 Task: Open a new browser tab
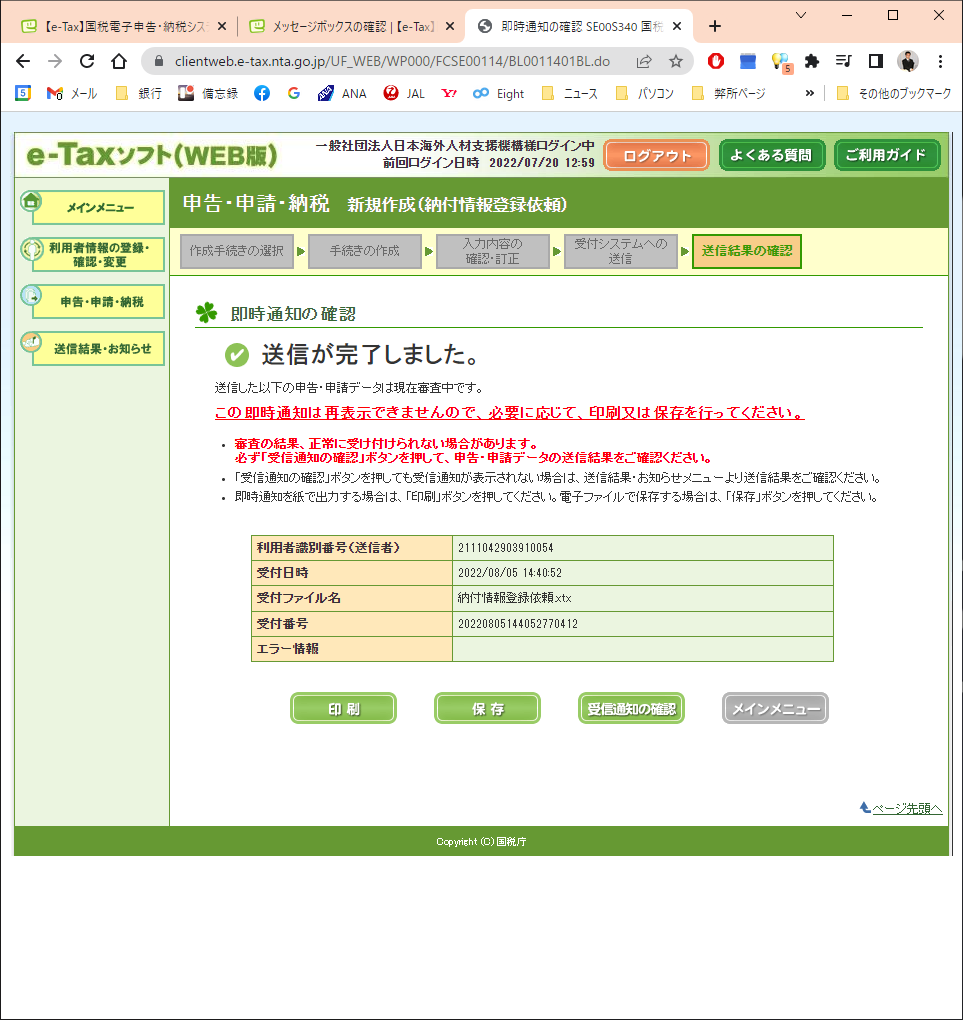coord(715,26)
